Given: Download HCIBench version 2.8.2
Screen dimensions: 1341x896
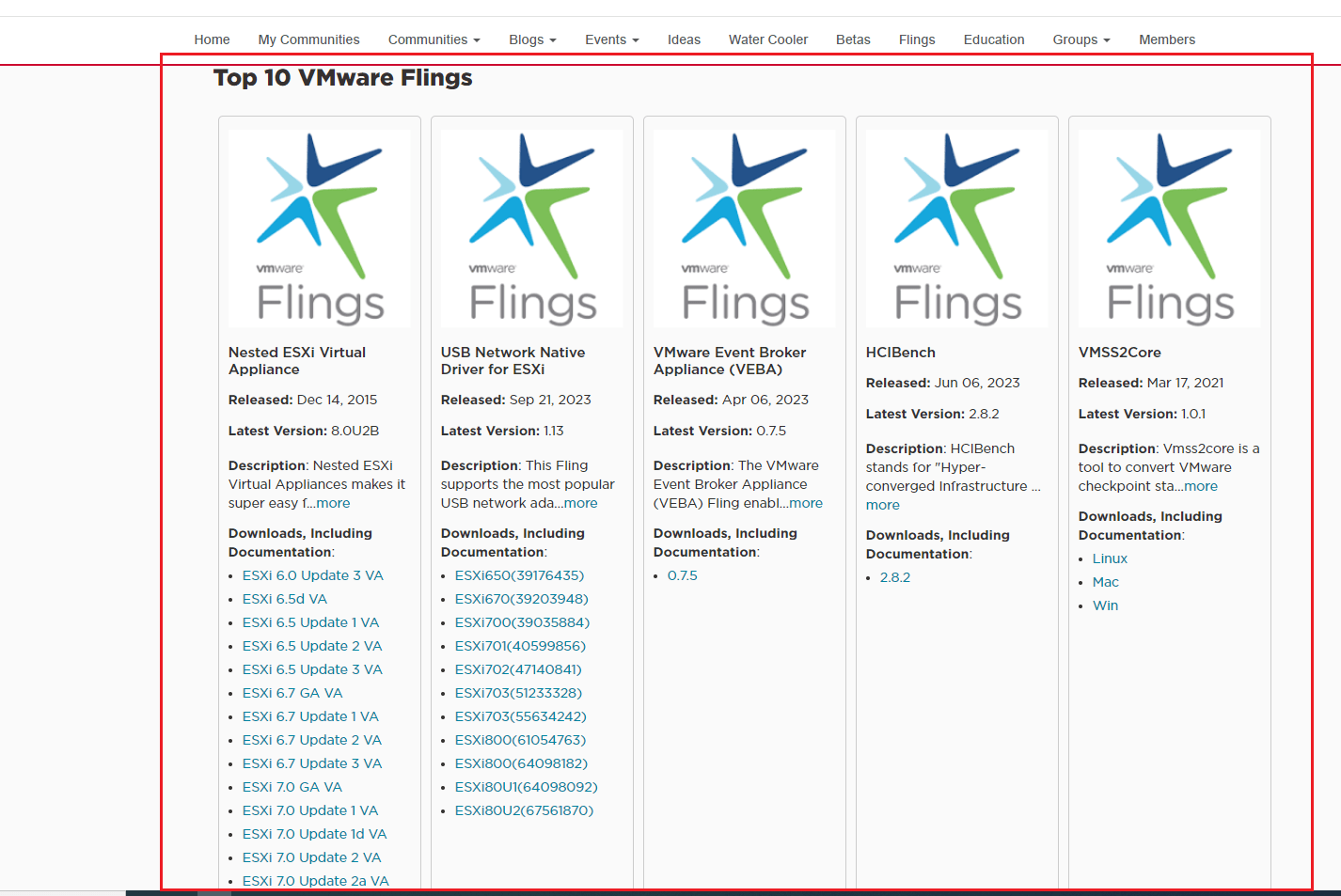Looking at the screenshot, I should point(895,577).
